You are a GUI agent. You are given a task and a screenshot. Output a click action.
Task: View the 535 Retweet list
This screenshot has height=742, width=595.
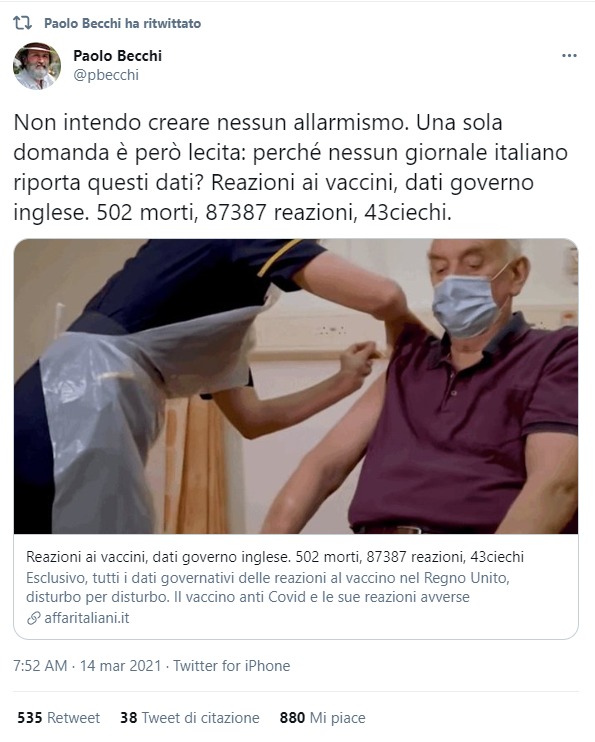click(x=59, y=718)
